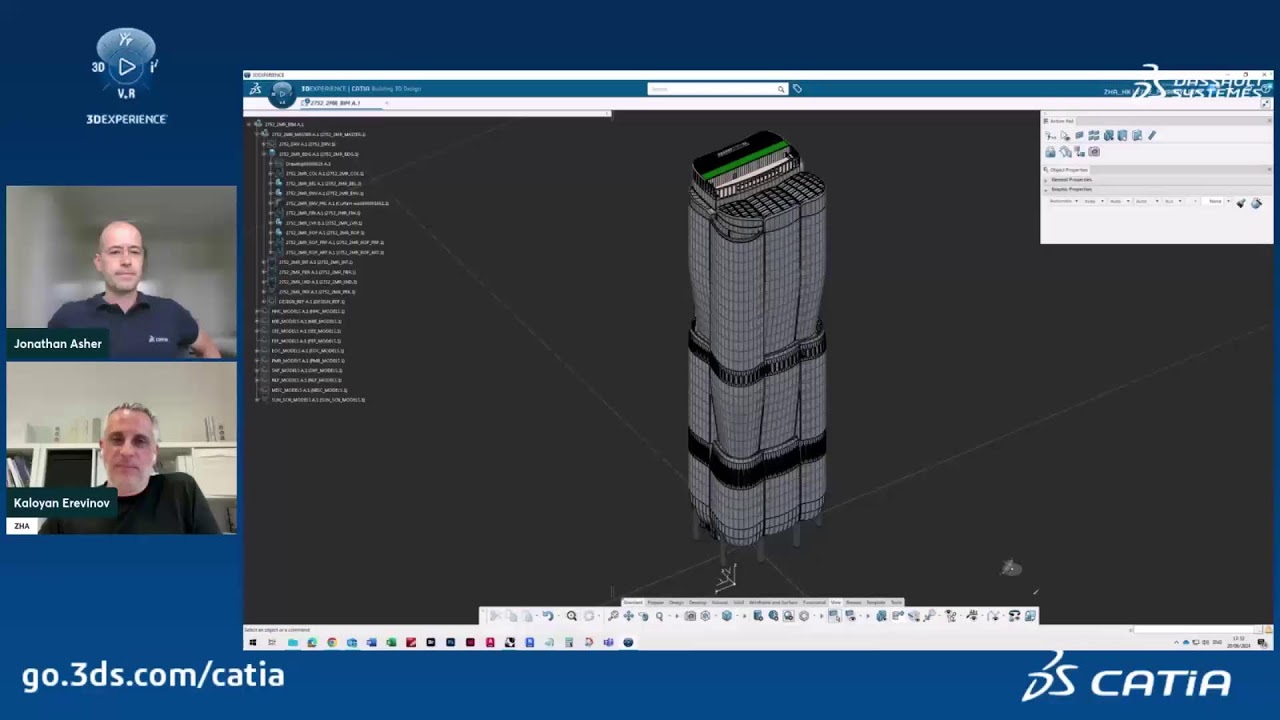
Task: Click inside the top search field
Action: 712,89
